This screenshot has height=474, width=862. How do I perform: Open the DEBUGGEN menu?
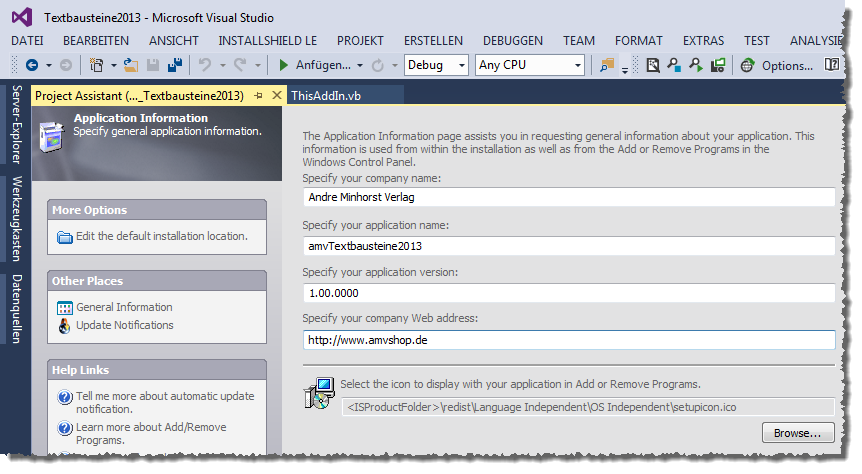point(513,41)
